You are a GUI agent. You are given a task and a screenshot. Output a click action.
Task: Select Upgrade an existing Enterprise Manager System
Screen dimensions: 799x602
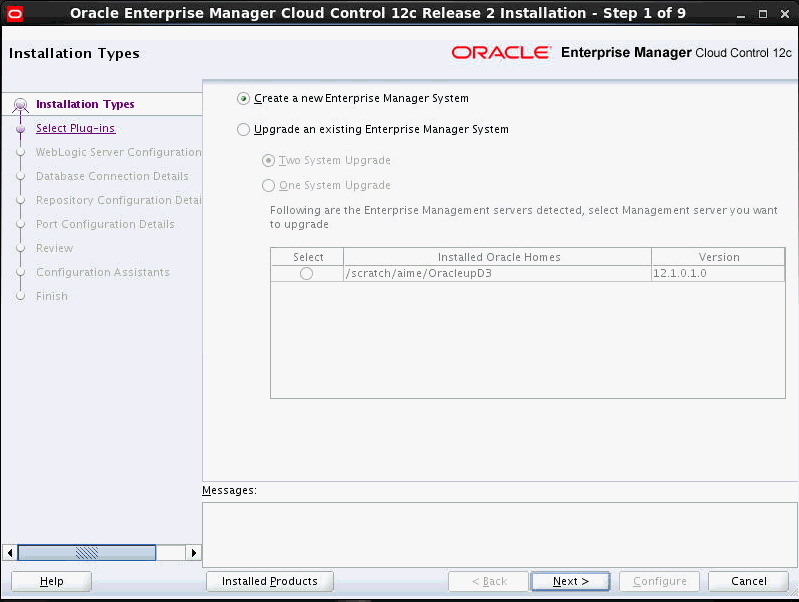pos(244,129)
